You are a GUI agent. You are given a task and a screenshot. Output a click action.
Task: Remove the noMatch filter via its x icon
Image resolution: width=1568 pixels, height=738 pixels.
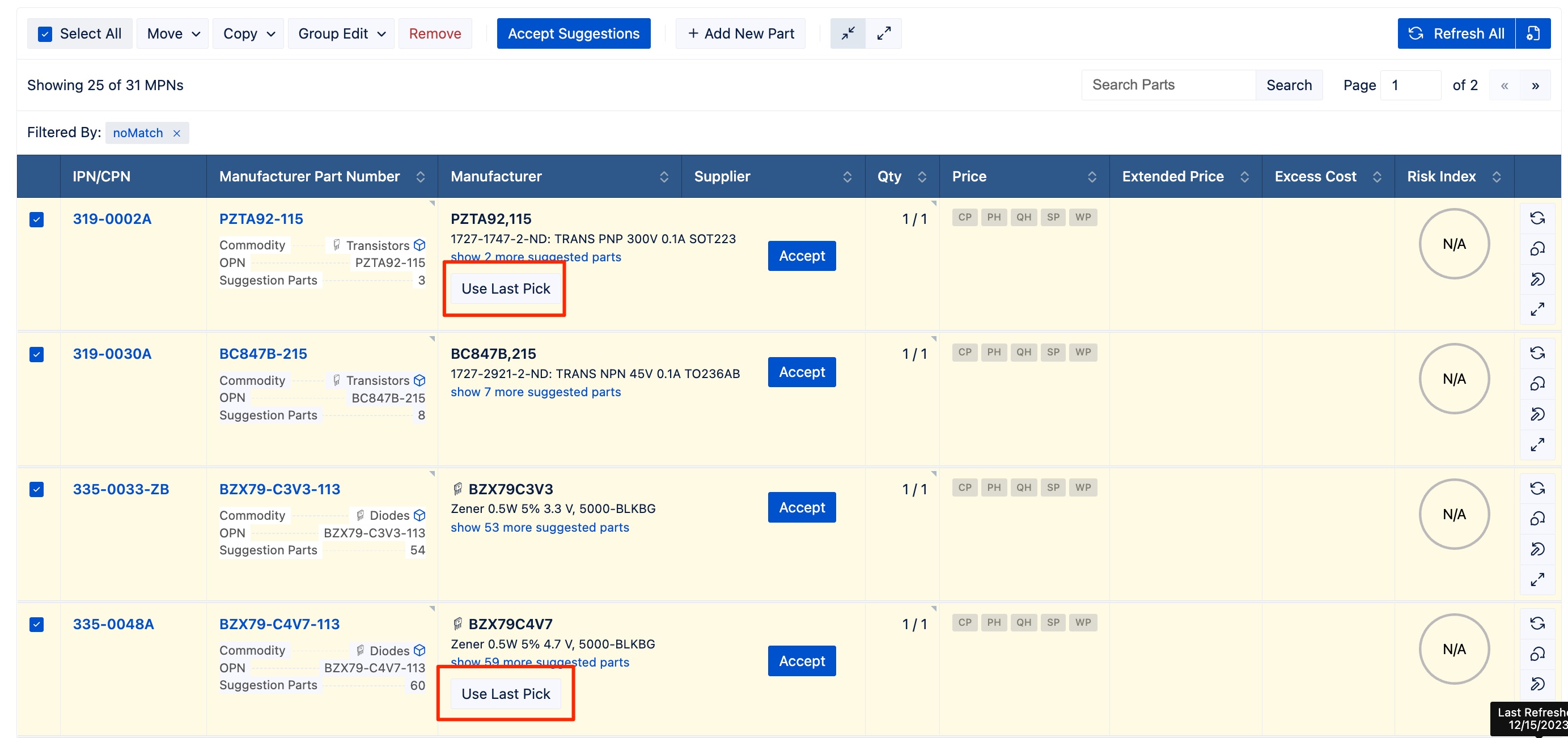click(x=176, y=133)
